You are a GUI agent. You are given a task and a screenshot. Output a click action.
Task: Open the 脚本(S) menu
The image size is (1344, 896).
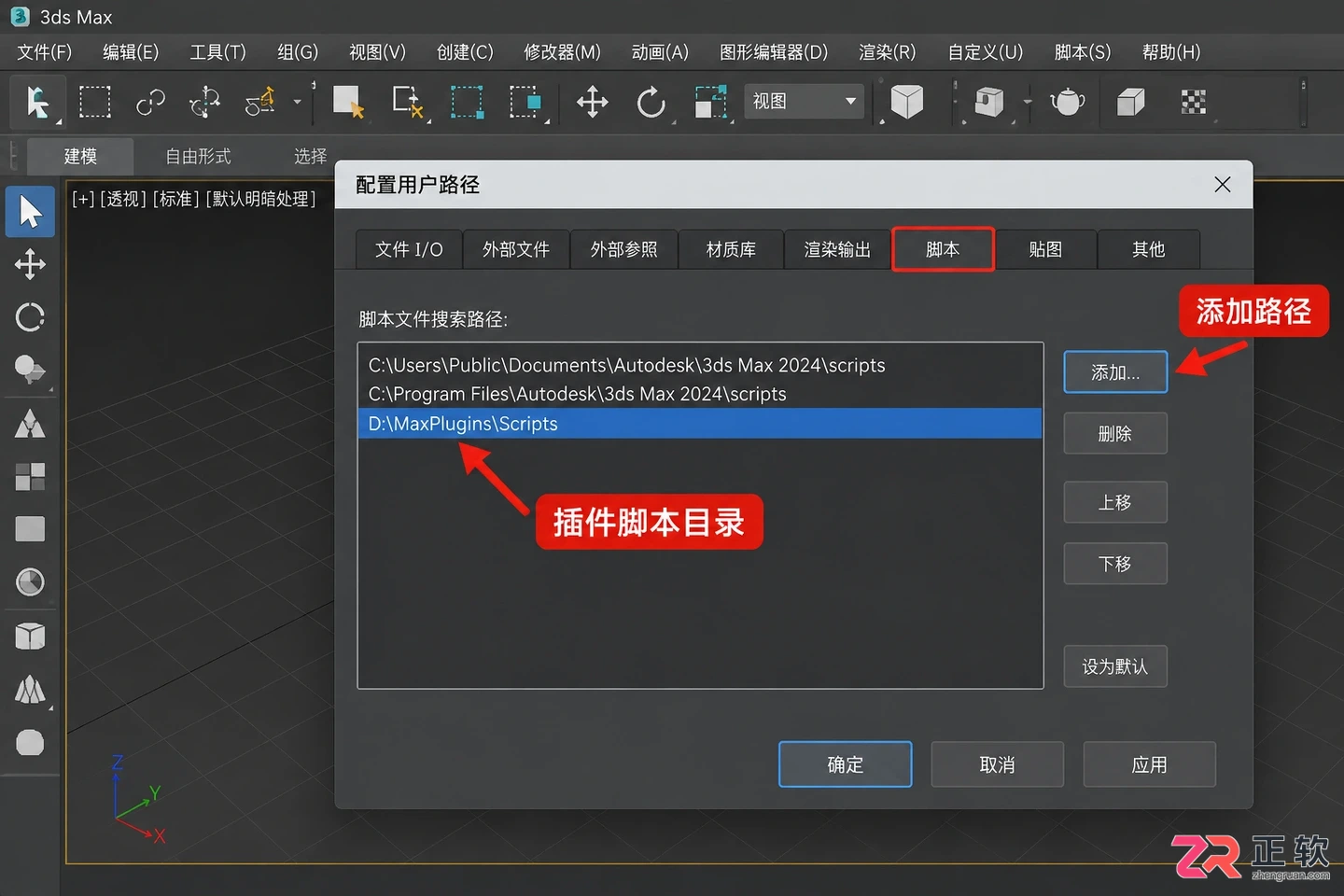click(x=1083, y=52)
